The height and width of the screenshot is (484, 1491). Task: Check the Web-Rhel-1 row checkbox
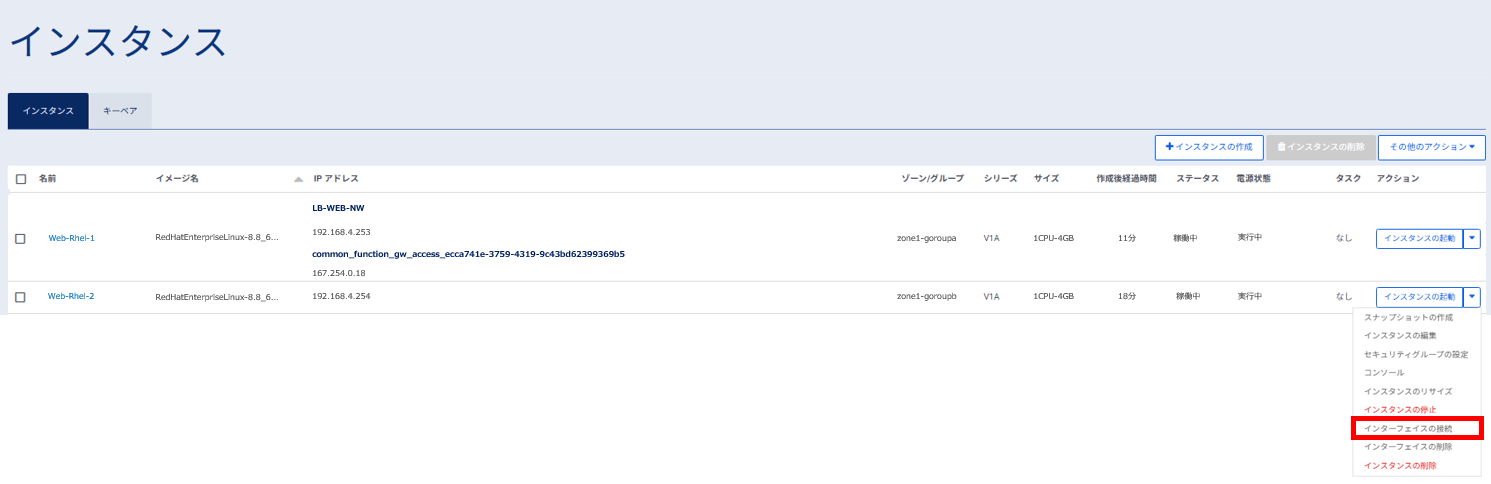pyautogui.click(x=21, y=239)
